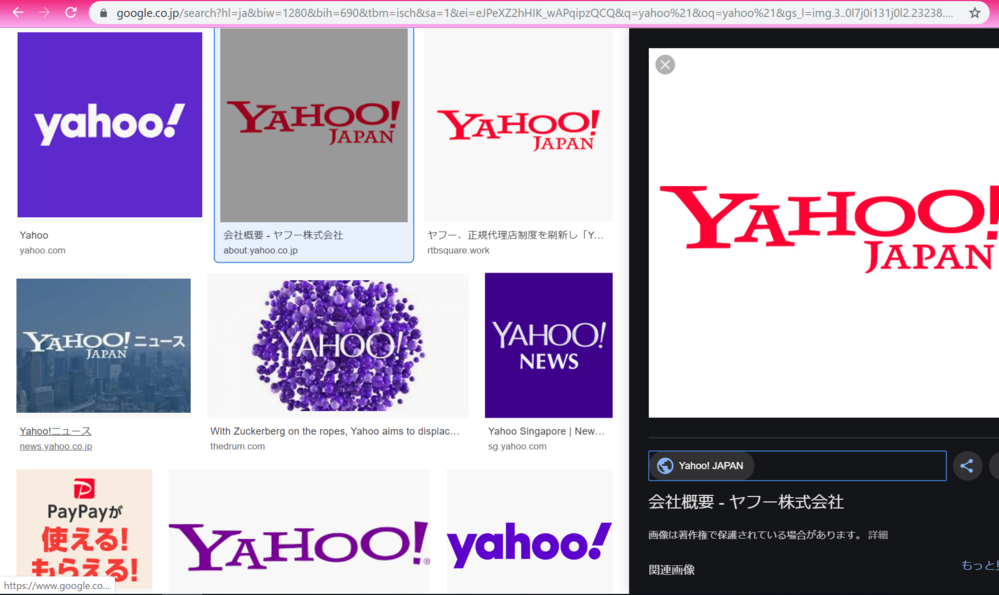Open the 詳細 copyright details link
The height and width of the screenshot is (595, 999).
pos(877,535)
